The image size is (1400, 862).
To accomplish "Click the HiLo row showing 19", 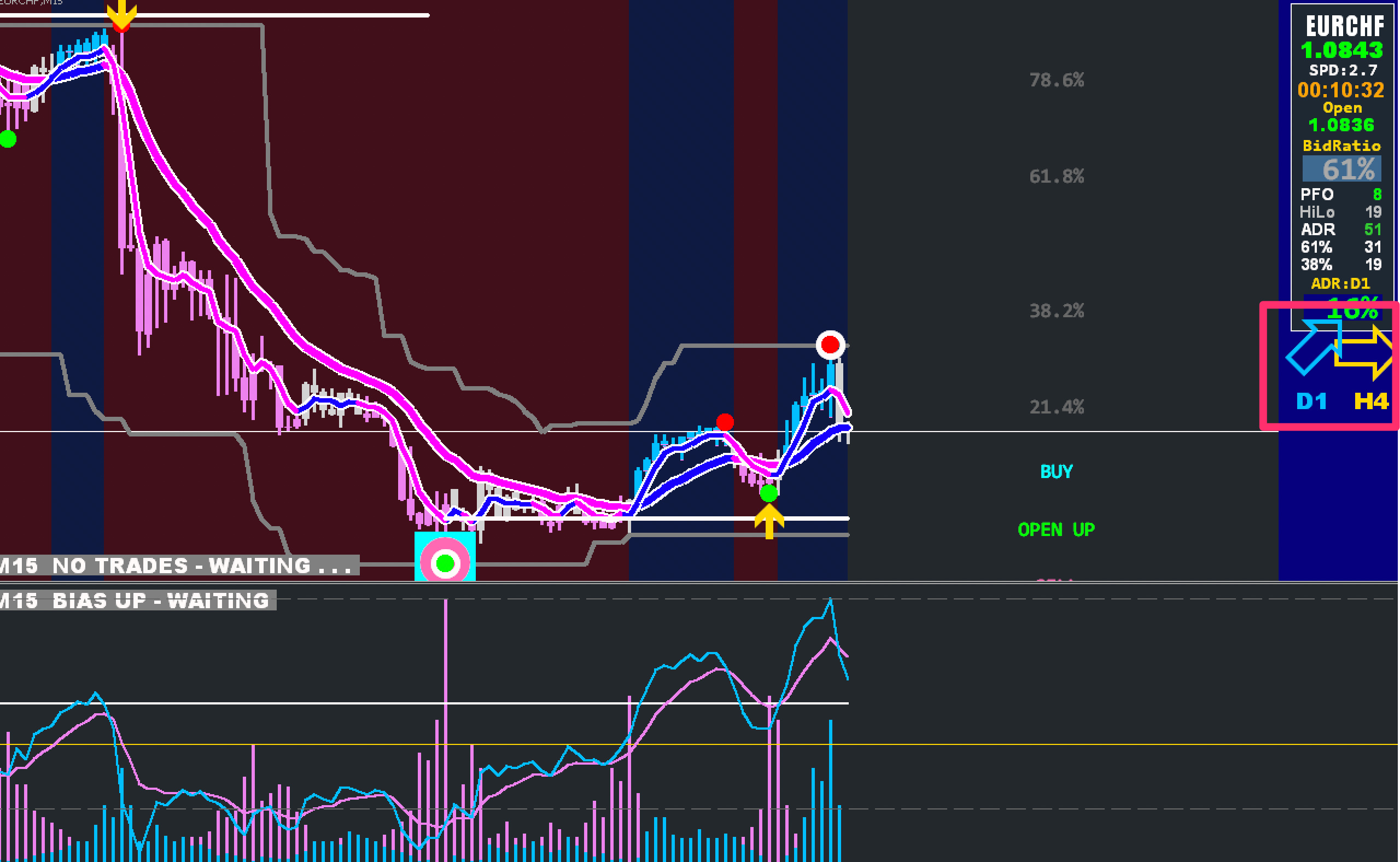I will click(1341, 212).
